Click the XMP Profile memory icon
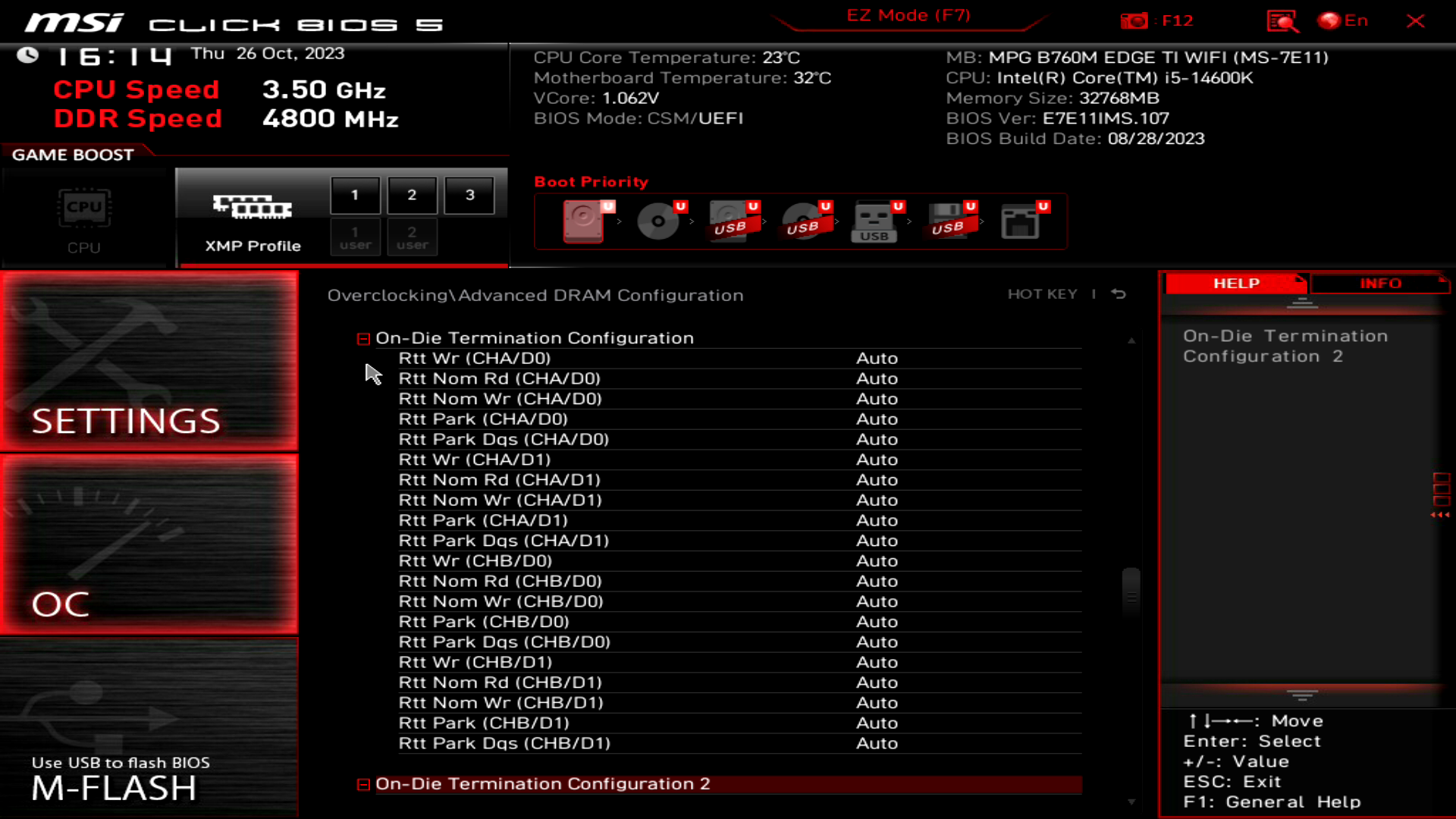The height and width of the screenshot is (819, 1456). tap(253, 206)
